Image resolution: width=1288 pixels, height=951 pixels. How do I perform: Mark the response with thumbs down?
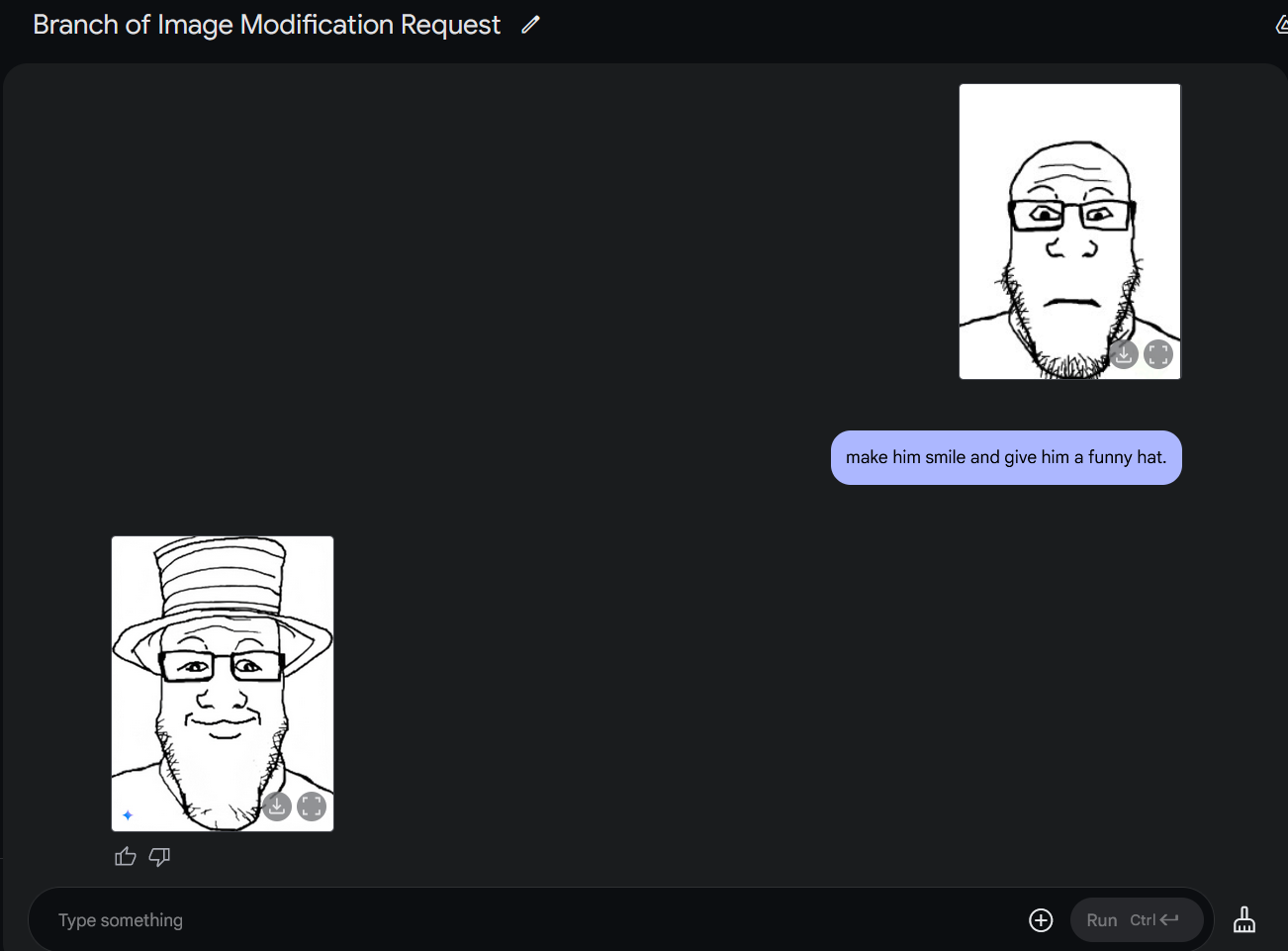159,857
